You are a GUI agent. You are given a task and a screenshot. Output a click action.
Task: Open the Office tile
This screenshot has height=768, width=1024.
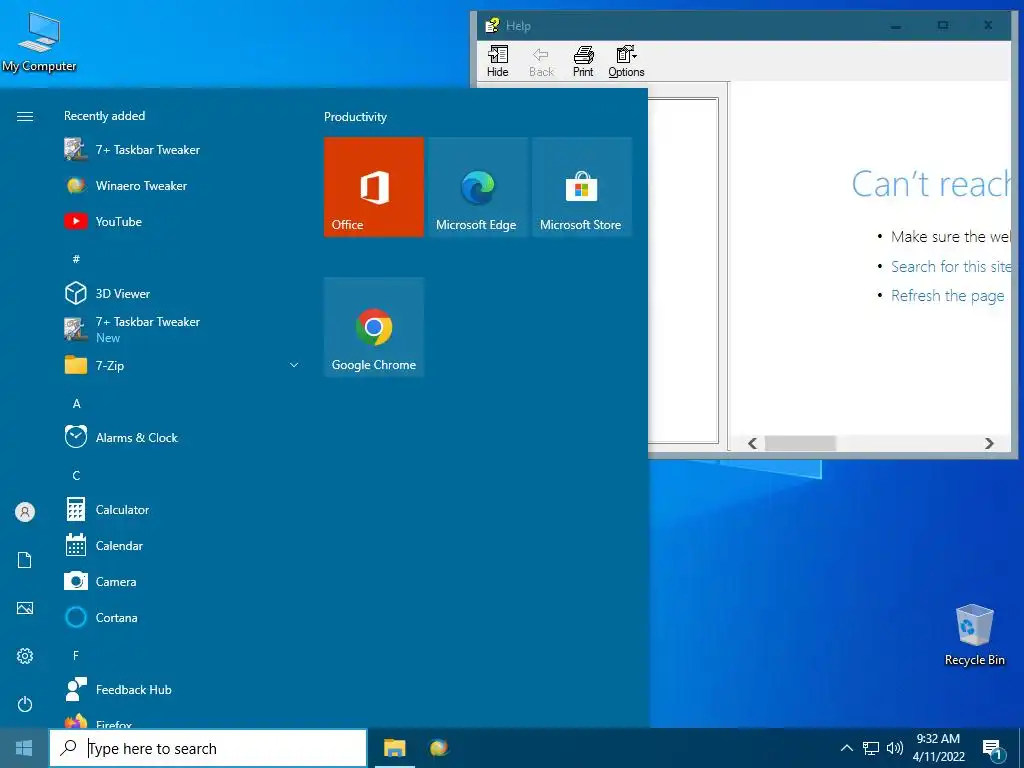[374, 187]
